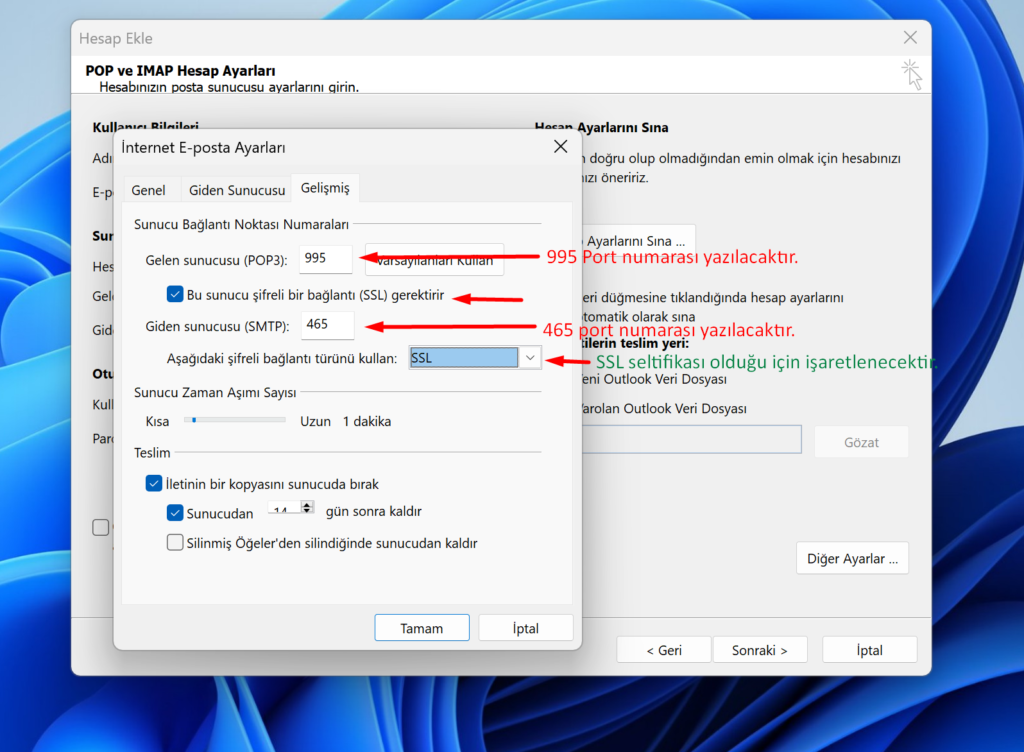
Task: Click the Giden sunucusu (SMTP) port field
Action: 327,325
